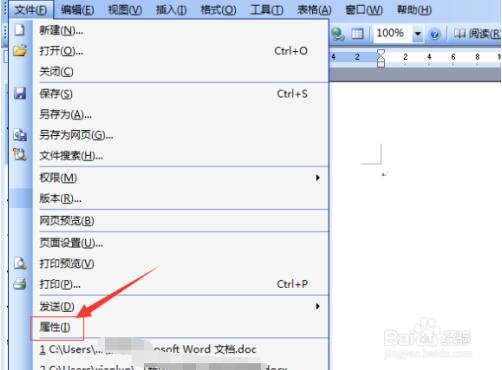Image resolution: width=502 pixels, height=370 pixels.
Task: Open the 表格(A) menu
Action: pyautogui.click(x=314, y=10)
